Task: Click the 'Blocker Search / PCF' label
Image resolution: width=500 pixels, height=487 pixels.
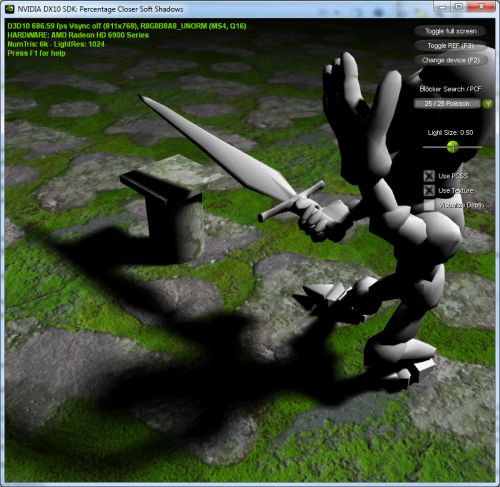Action: coord(450,89)
